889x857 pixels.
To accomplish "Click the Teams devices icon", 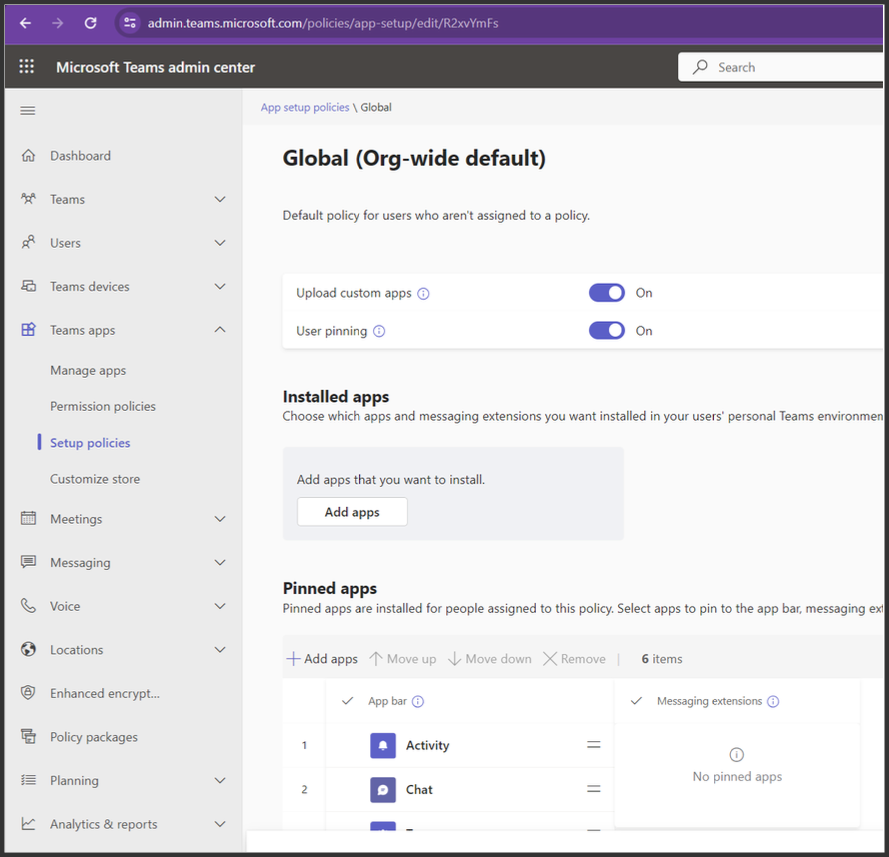I will pyautogui.click(x=28, y=286).
